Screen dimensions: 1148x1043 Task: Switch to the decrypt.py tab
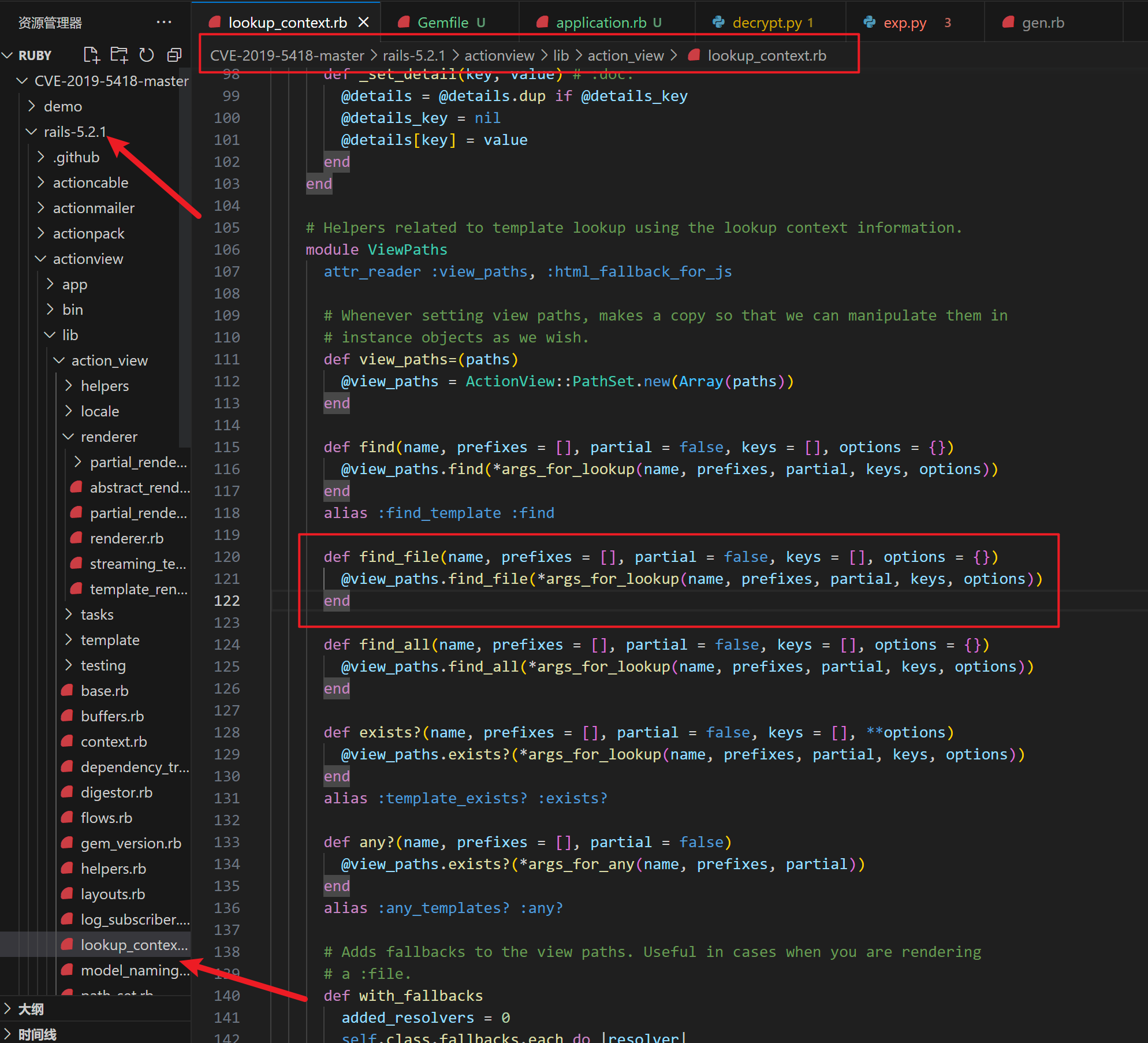pyautogui.click(x=766, y=23)
